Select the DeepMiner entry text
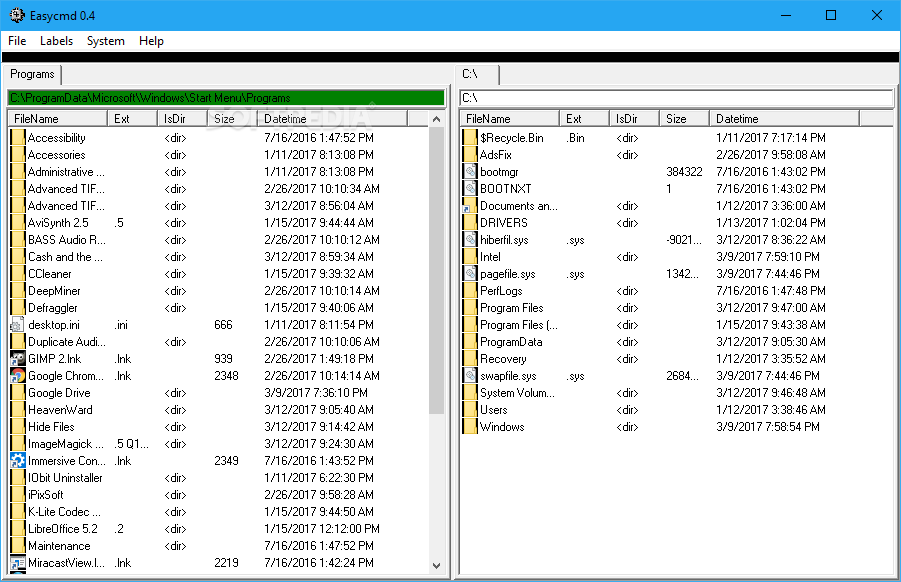The image size is (901, 582). point(54,291)
